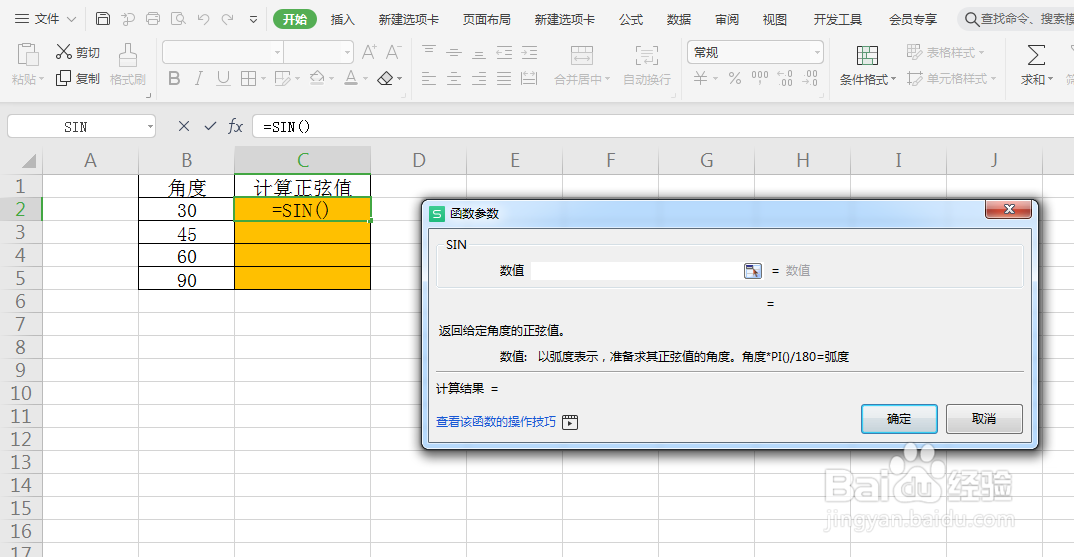The width and height of the screenshot is (1074, 557).
Task: Switch to the 插入 tab
Action: 342,19
